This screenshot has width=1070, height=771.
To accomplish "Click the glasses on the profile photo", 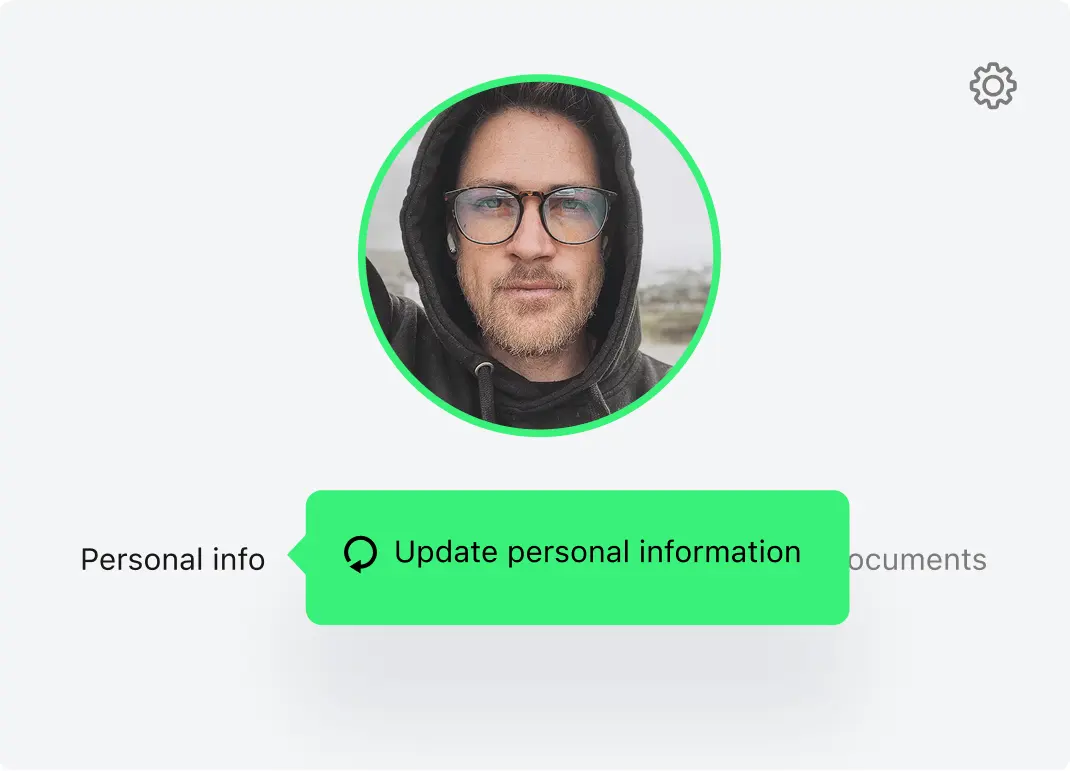I will pyautogui.click(x=530, y=216).
